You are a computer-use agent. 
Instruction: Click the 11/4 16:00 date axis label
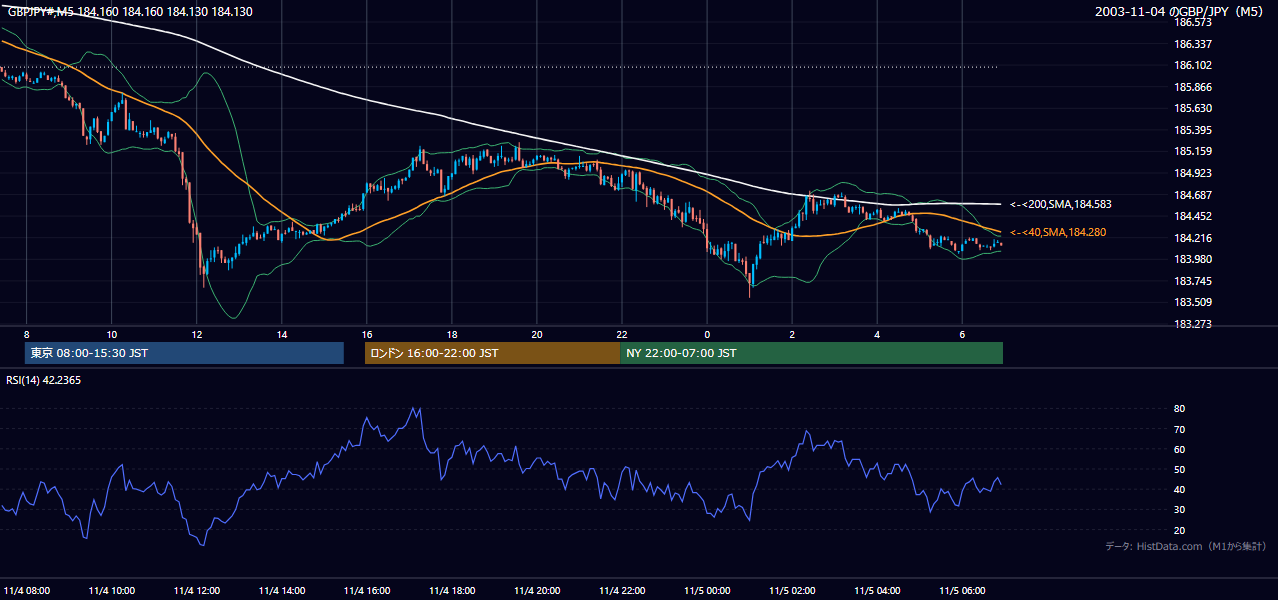(367, 590)
